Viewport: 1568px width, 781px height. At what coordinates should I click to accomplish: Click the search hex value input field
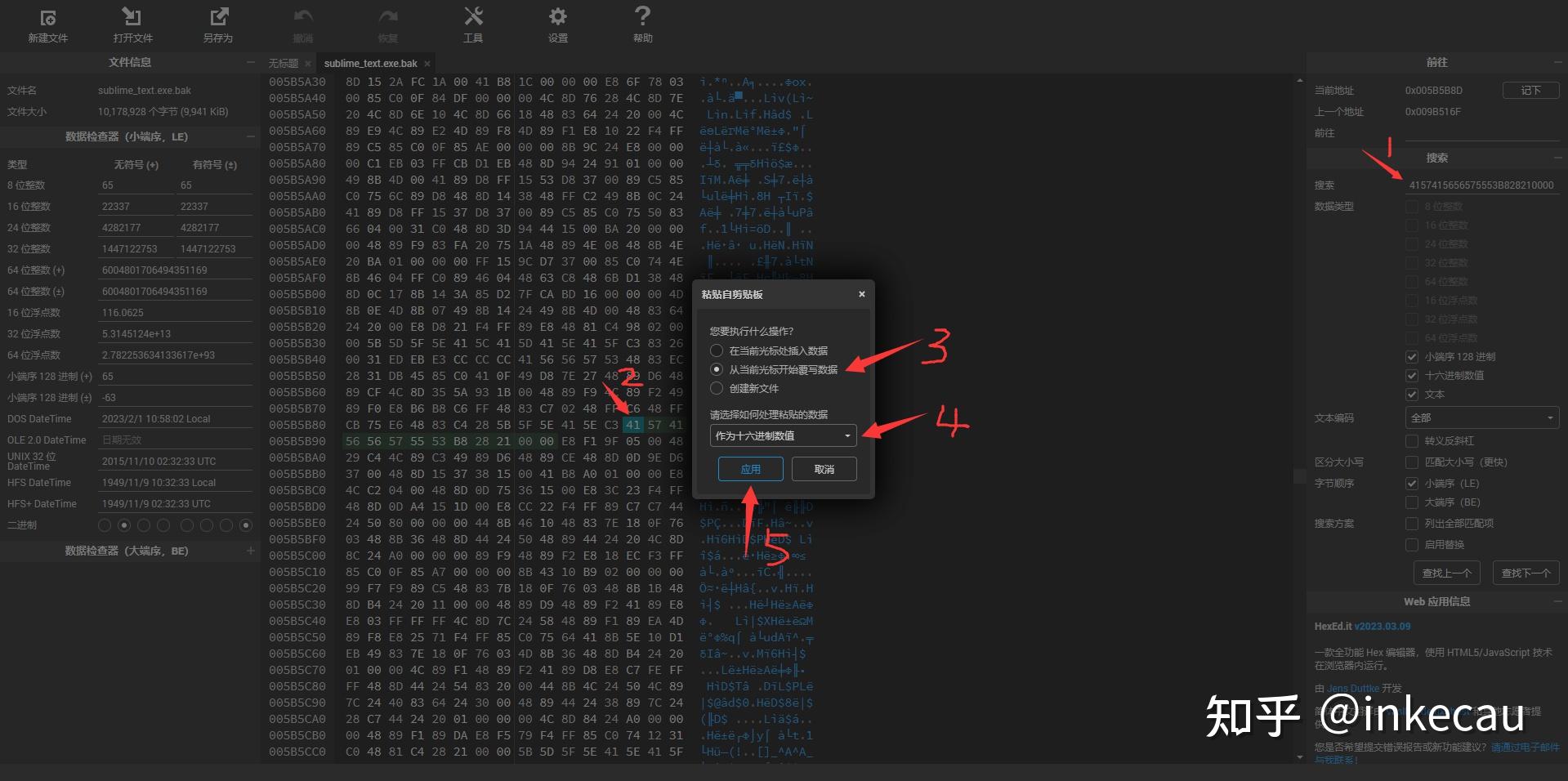1481,185
